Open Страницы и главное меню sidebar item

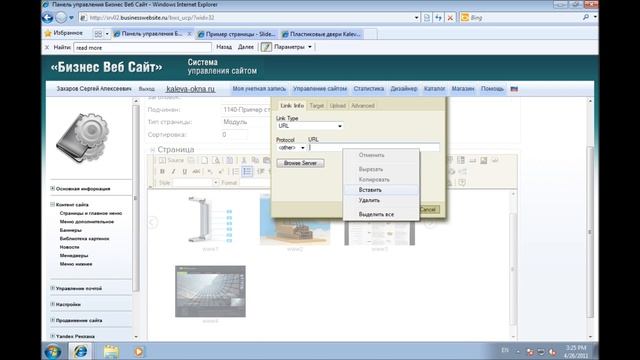pyautogui.click(x=91, y=213)
